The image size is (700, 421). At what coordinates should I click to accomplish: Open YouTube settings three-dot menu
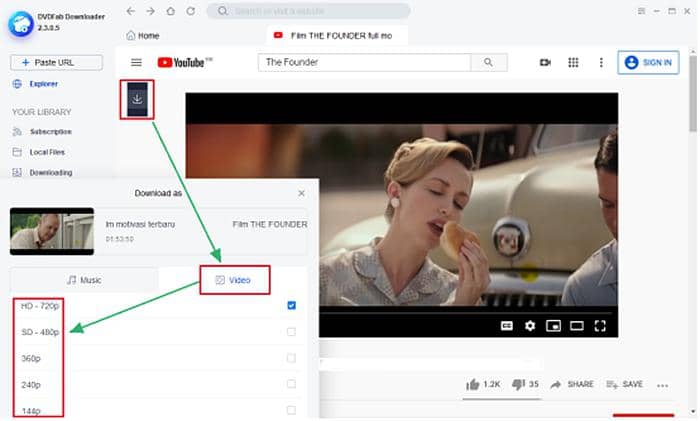coord(601,63)
